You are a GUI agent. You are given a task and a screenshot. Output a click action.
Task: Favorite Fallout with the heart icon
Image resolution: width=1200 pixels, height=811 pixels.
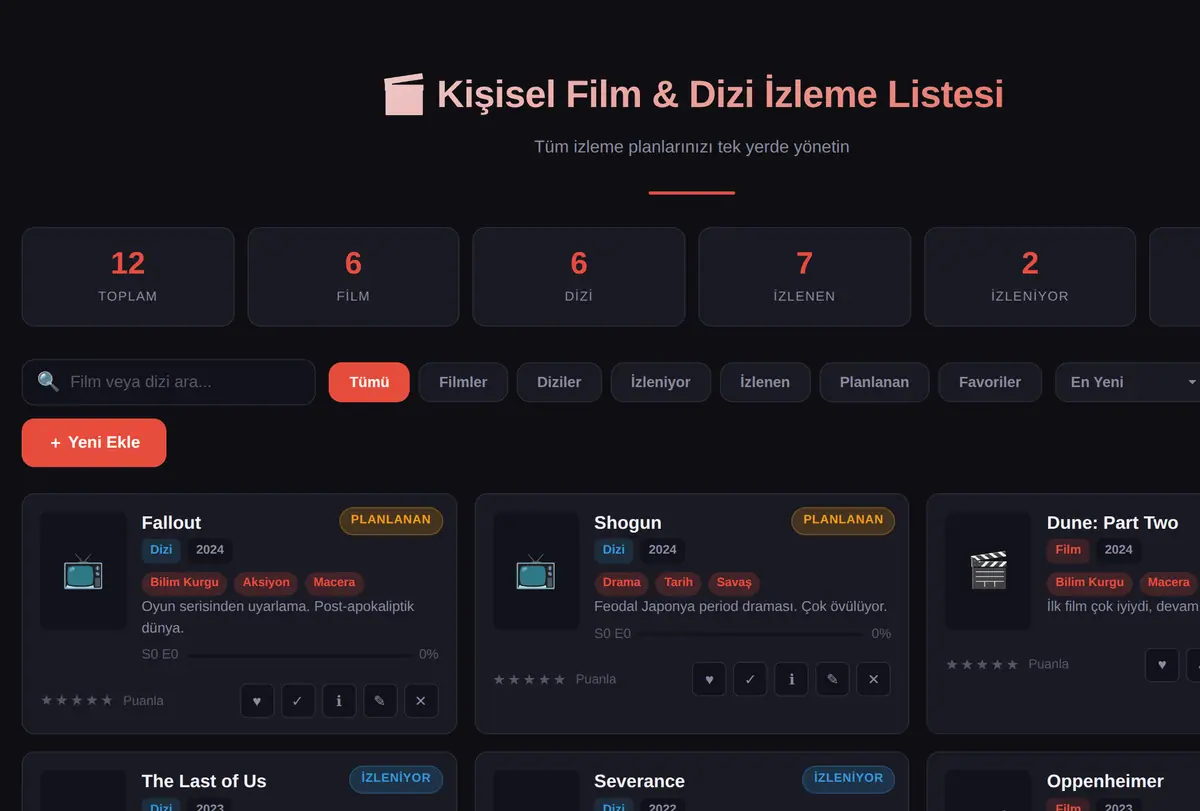pyautogui.click(x=257, y=701)
